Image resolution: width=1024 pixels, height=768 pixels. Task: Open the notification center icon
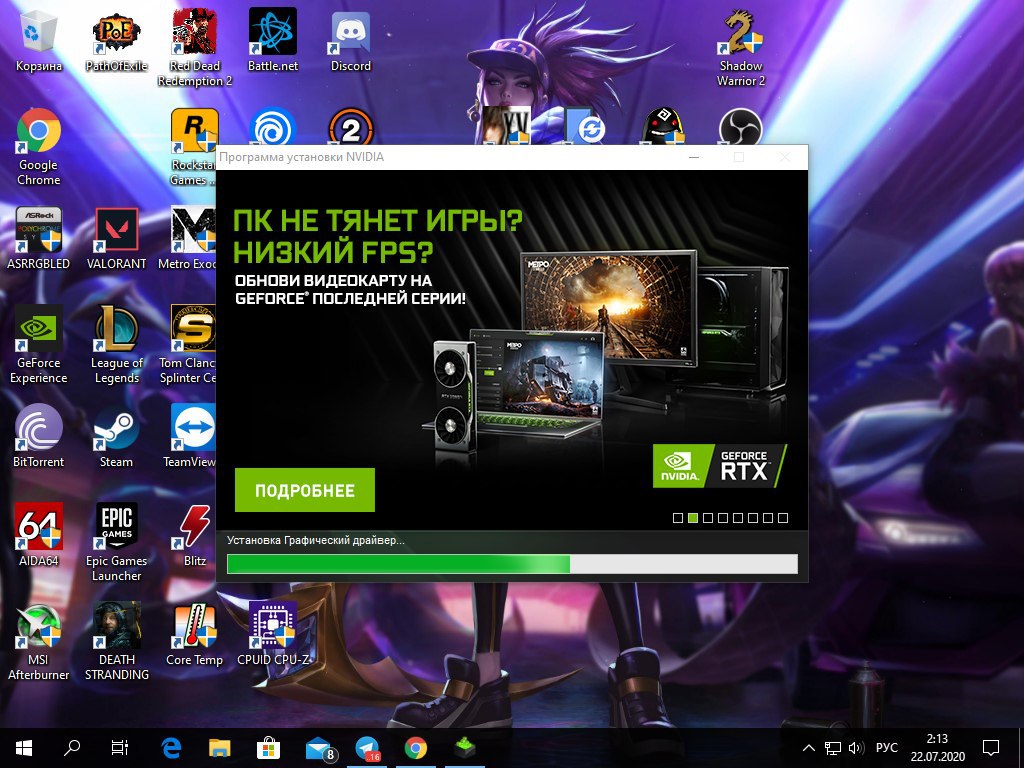click(991, 748)
